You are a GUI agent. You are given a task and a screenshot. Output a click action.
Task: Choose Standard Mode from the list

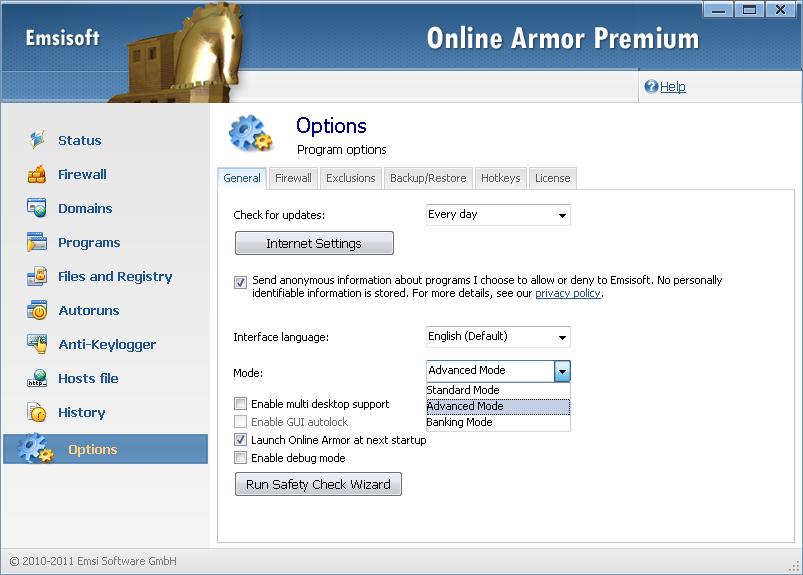coord(498,390)
